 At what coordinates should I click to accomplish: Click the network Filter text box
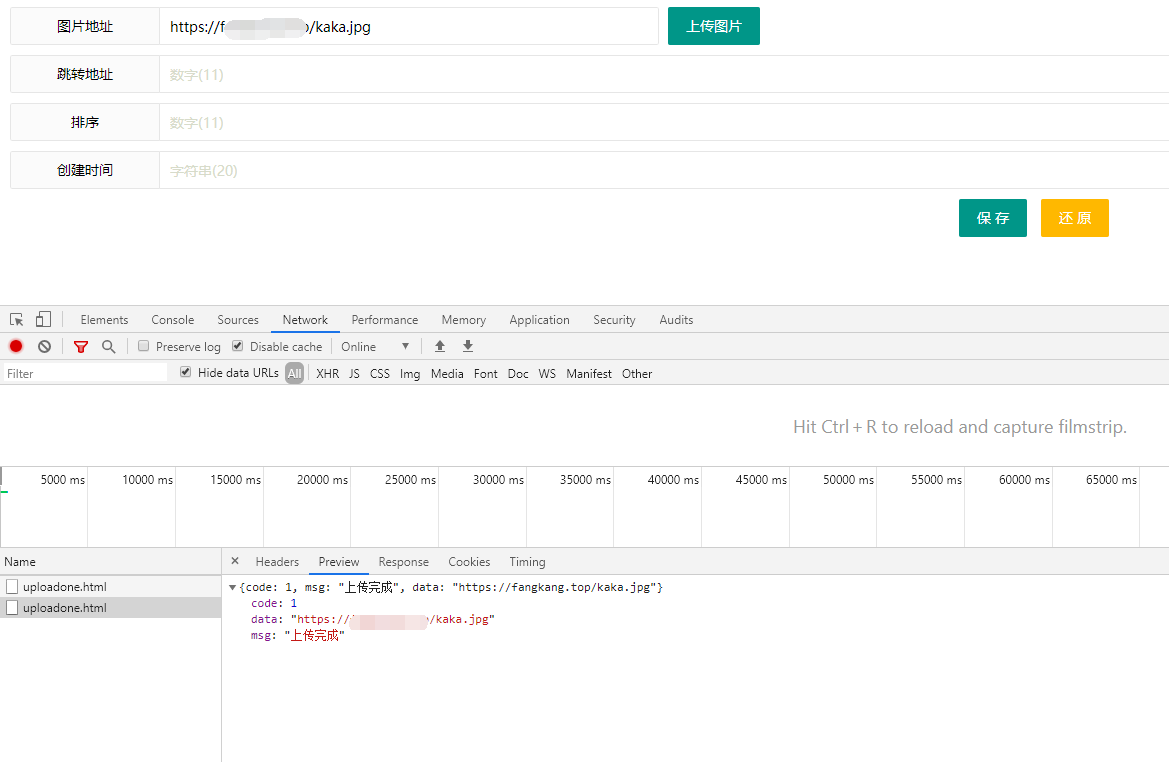(85, 373)
